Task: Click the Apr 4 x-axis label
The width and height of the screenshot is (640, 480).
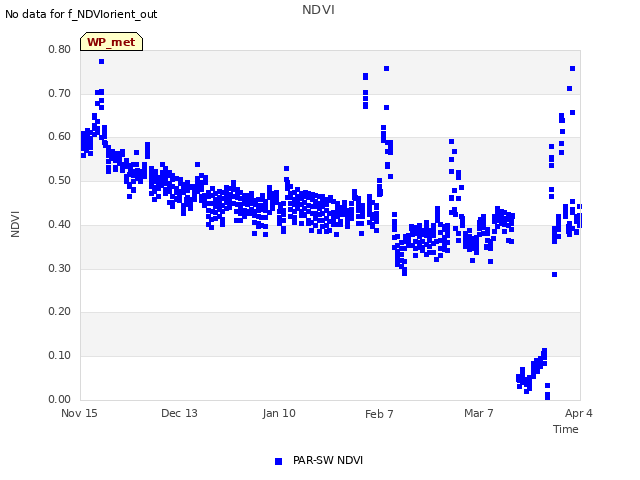Action: click(579, 413)
